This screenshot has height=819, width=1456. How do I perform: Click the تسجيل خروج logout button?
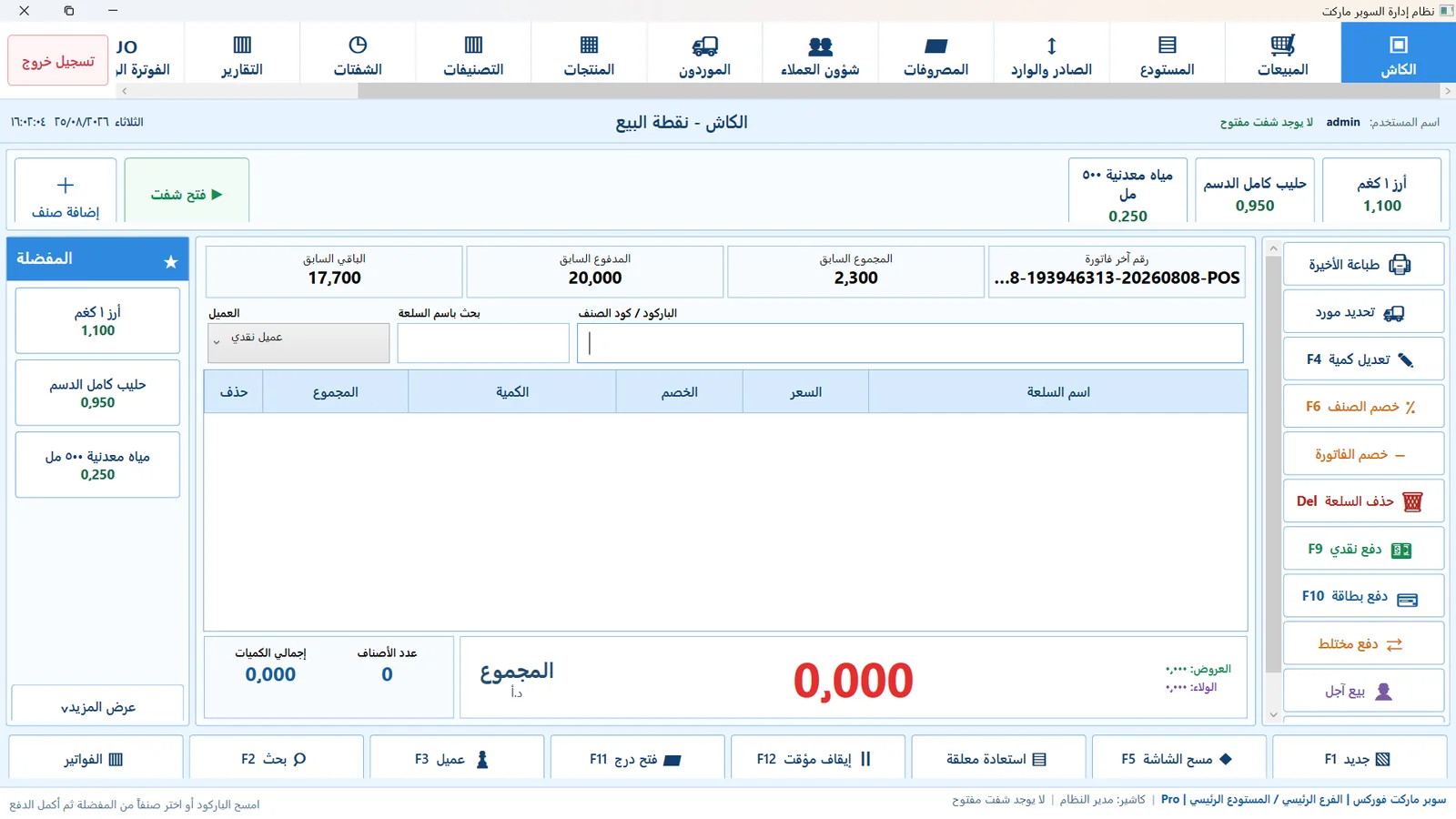[58, 61]
